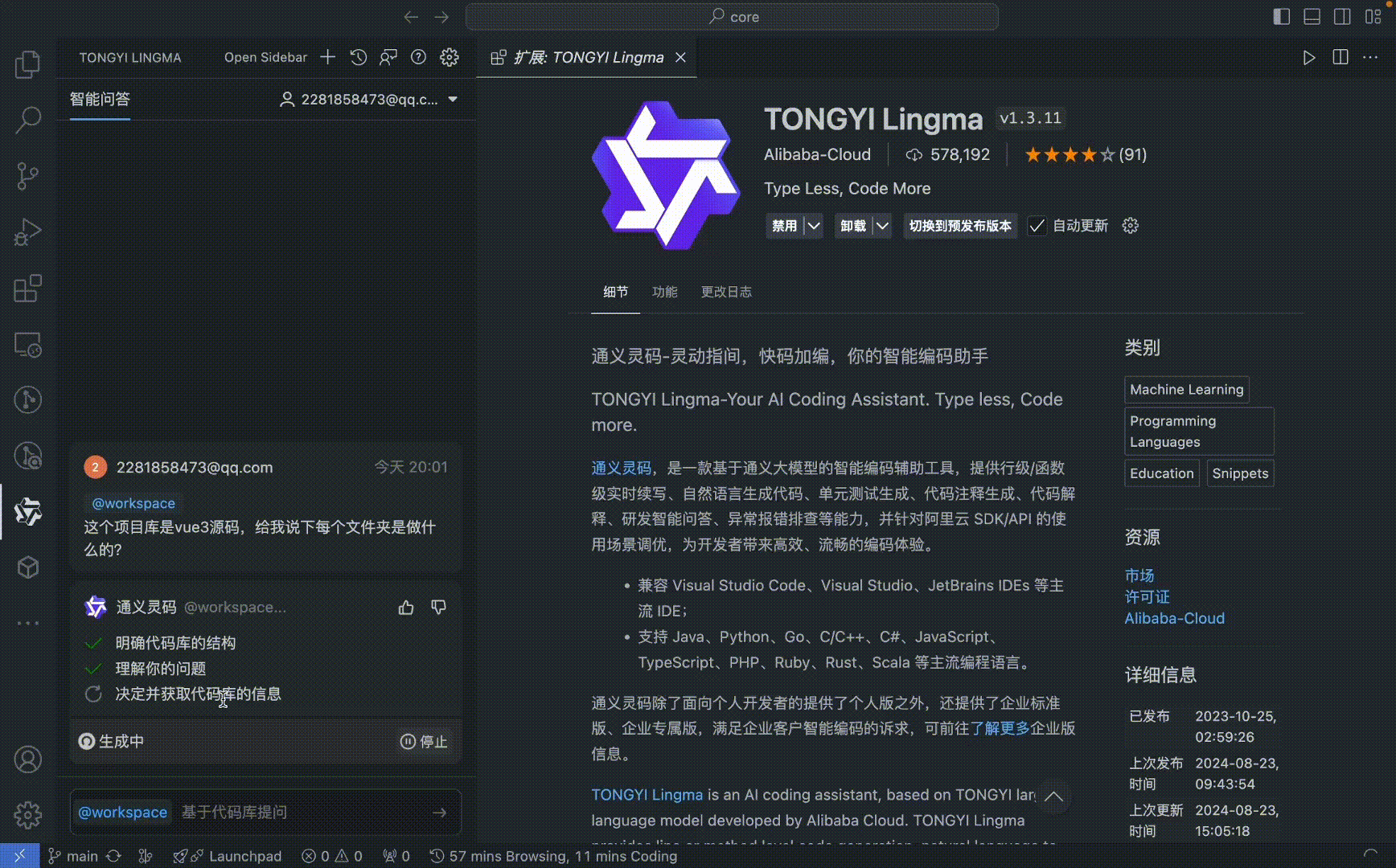
Task: Run with the play icon in editor toolbar
Action: click(x=1309, y=57)
